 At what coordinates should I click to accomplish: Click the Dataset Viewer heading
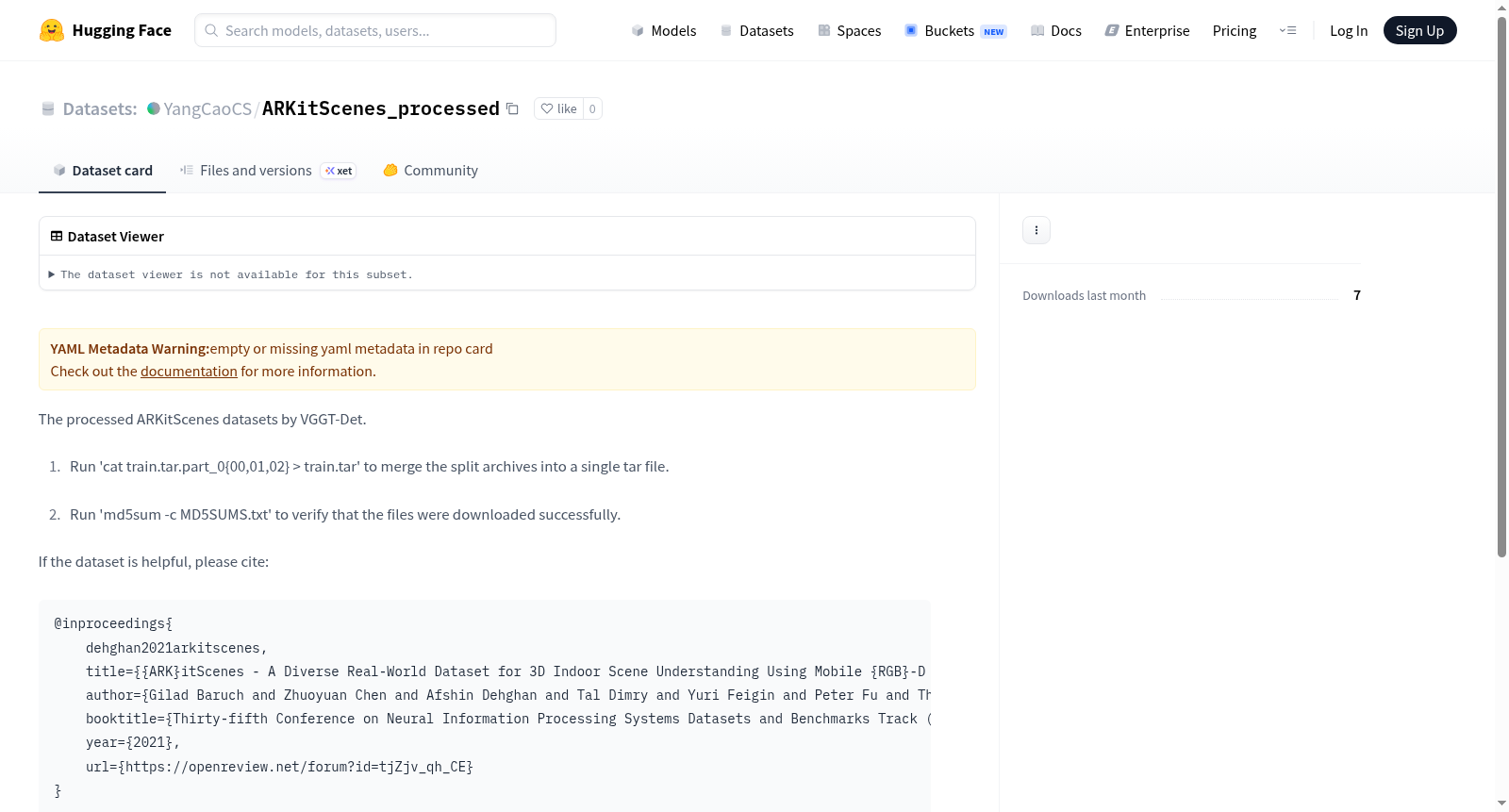[x=116, y=237]
